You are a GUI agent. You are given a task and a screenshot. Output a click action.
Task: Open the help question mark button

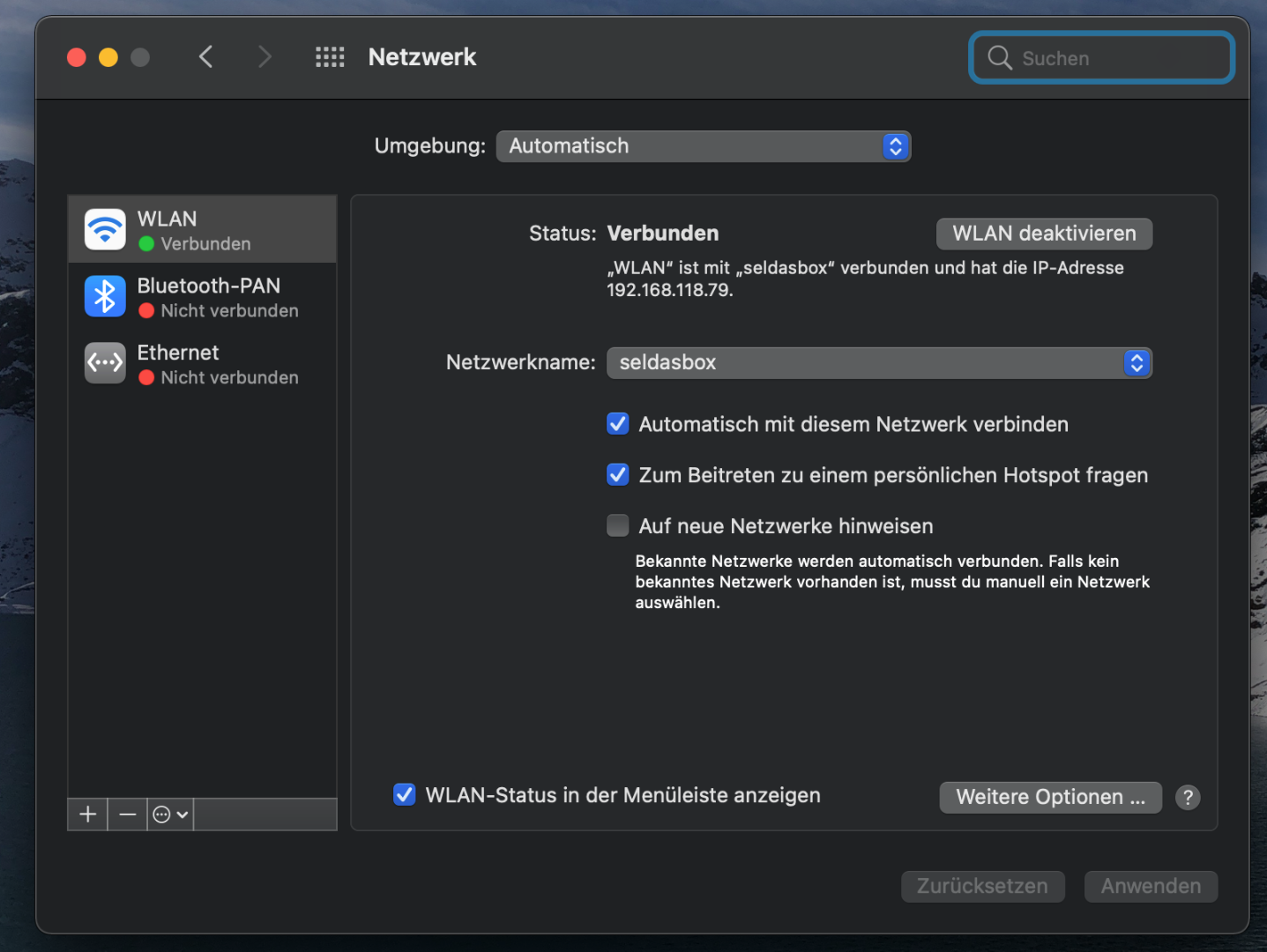click(x=1188, y=798)
